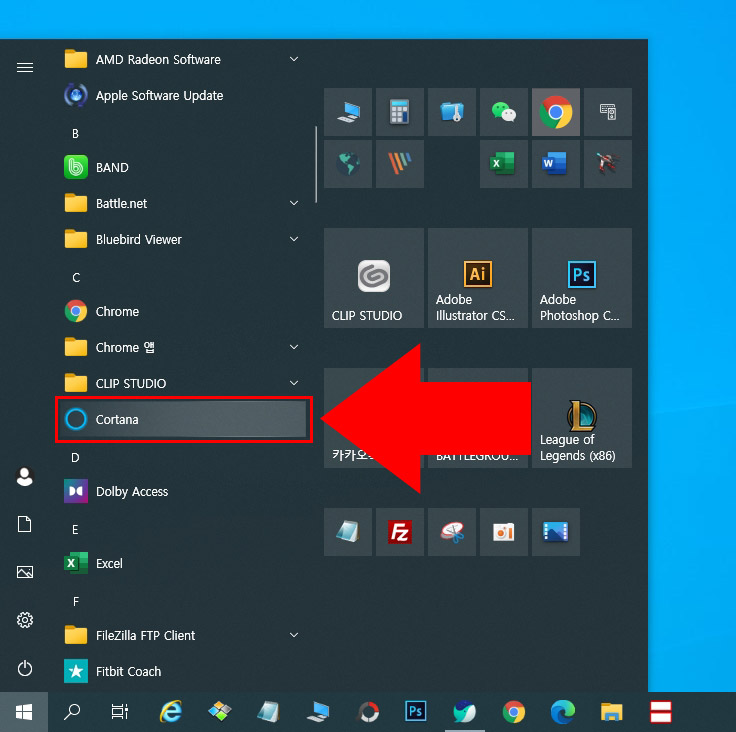Open the green globe tile
Image resolution: width=736 pixels, height=732 pixels.
tap(348, 164)
